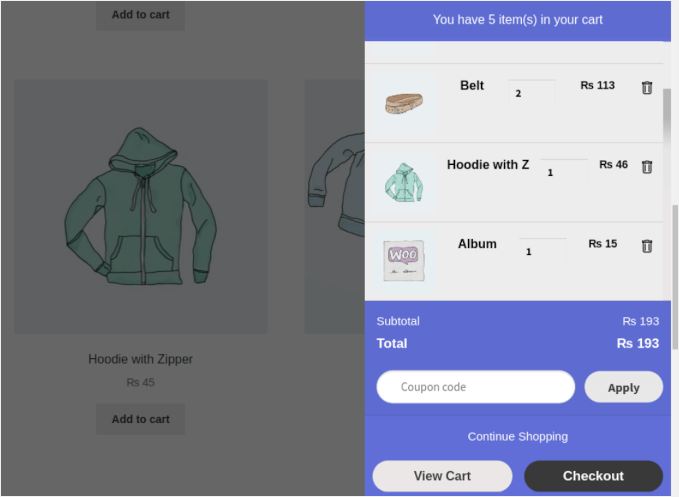The image size is (679, 497).
Task: Remove Hoodie with Zipper from cart
Action: coord(646,167)
